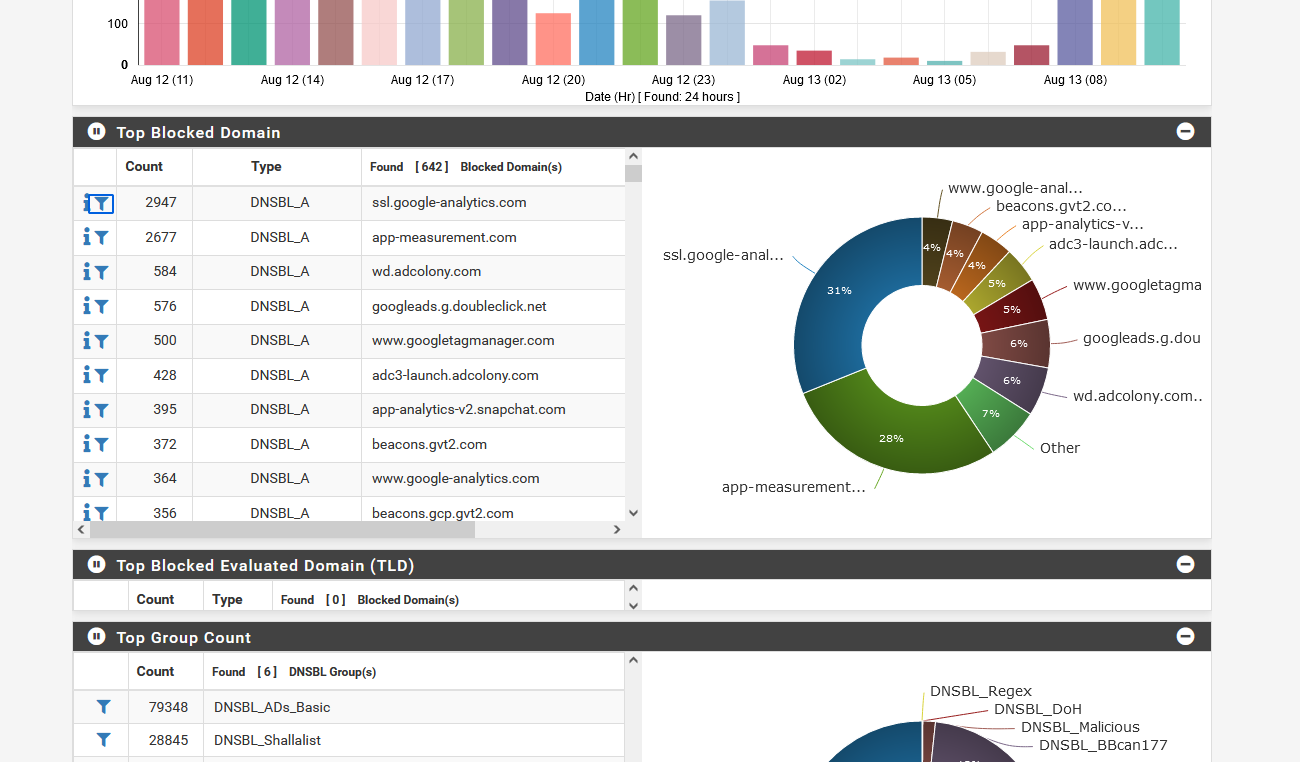Image resolution: width=1300 pixels, height=762 pixels.
Task: Open info for ssl.google-analytics.com row
Action: tap(87, 203)
